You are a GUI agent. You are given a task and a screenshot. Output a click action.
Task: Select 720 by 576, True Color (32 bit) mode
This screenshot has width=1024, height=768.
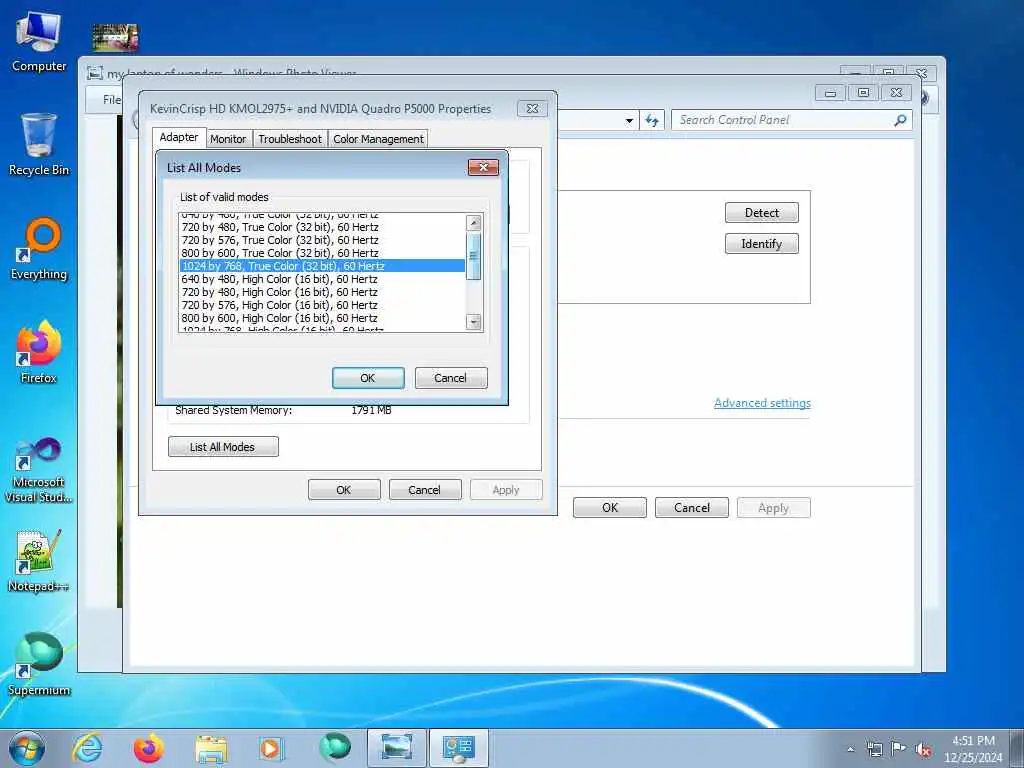coord(322,240)
